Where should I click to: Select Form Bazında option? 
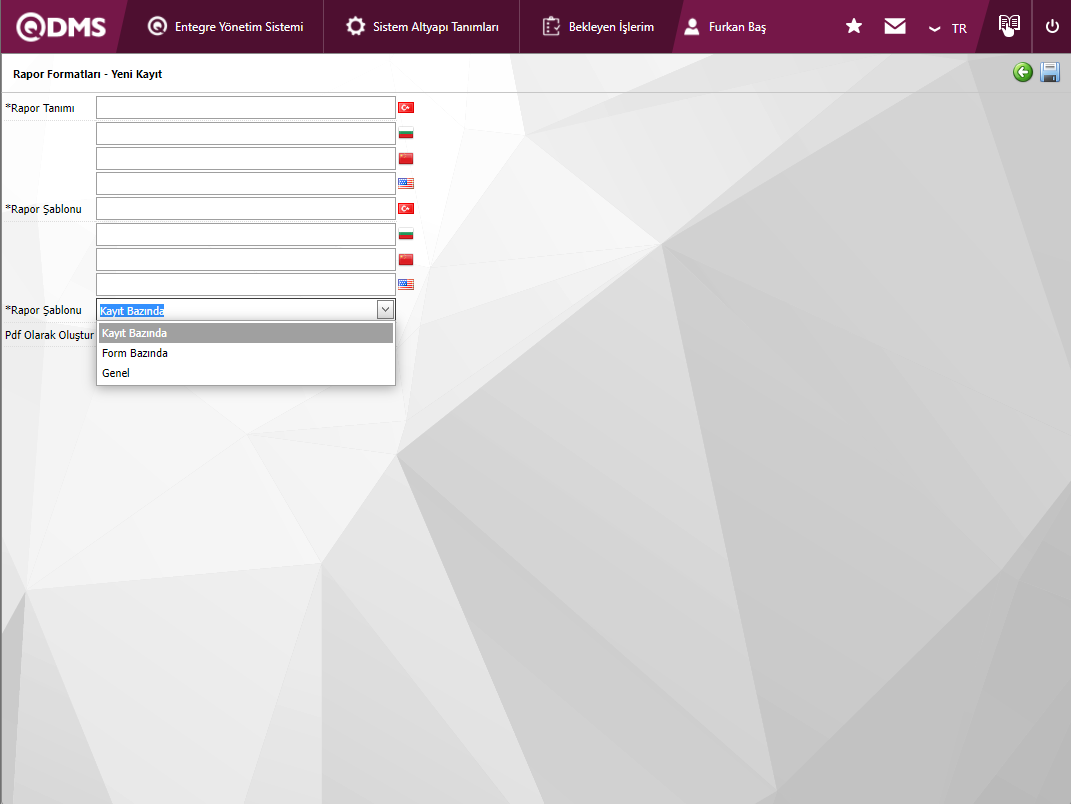tap(246, 353)
